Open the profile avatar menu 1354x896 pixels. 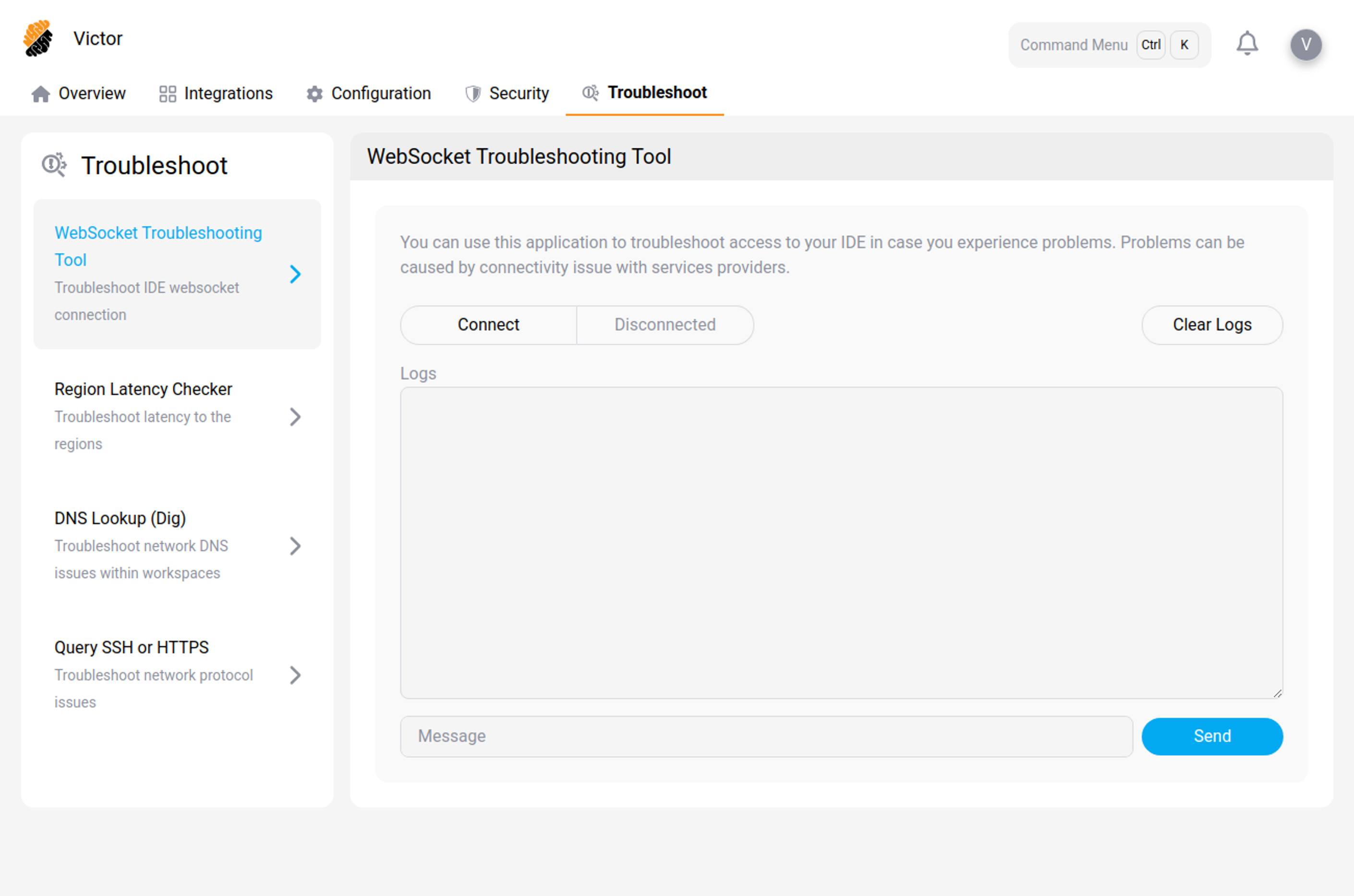pos(1306,45)
